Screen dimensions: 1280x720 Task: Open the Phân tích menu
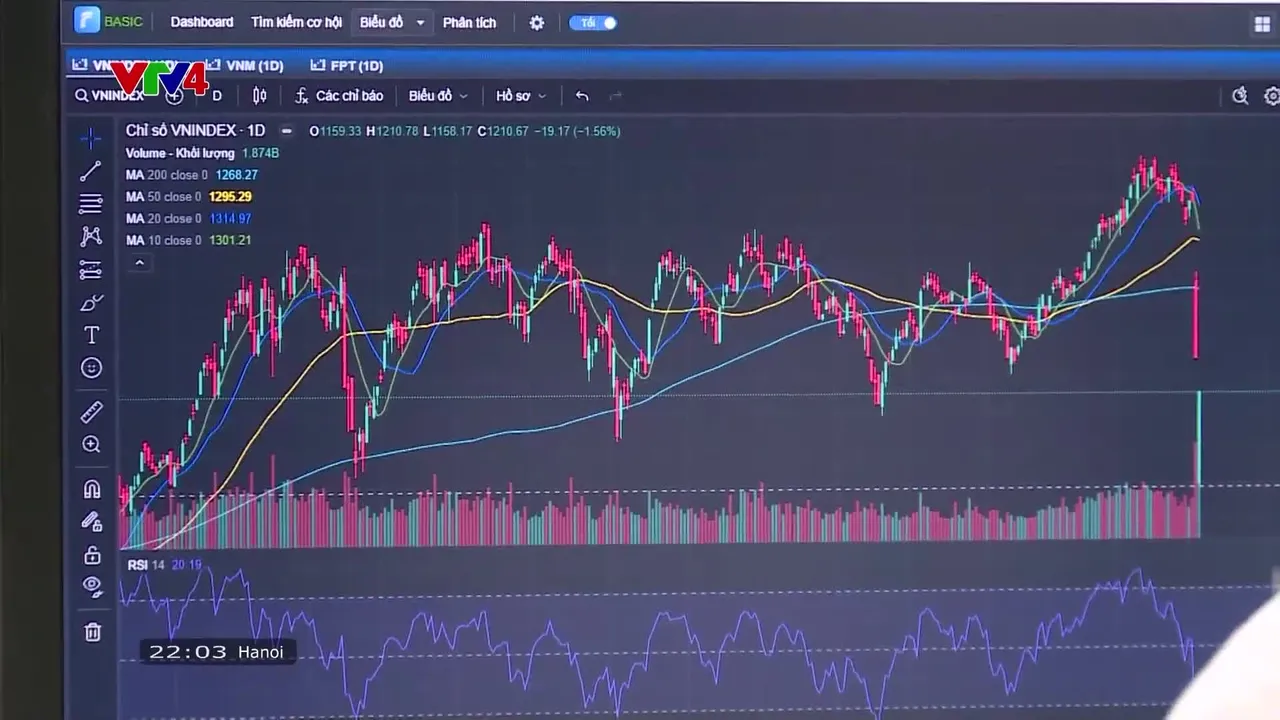[469, 22]
